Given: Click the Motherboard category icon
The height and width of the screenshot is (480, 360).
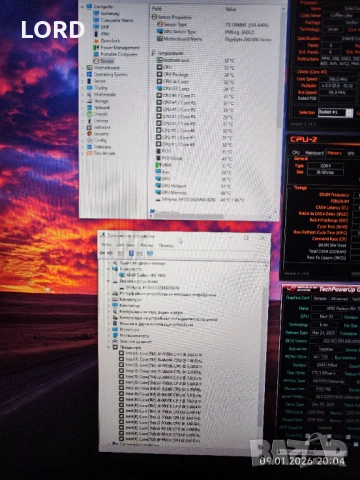Looking at the screenshot, I should point(89,68).
